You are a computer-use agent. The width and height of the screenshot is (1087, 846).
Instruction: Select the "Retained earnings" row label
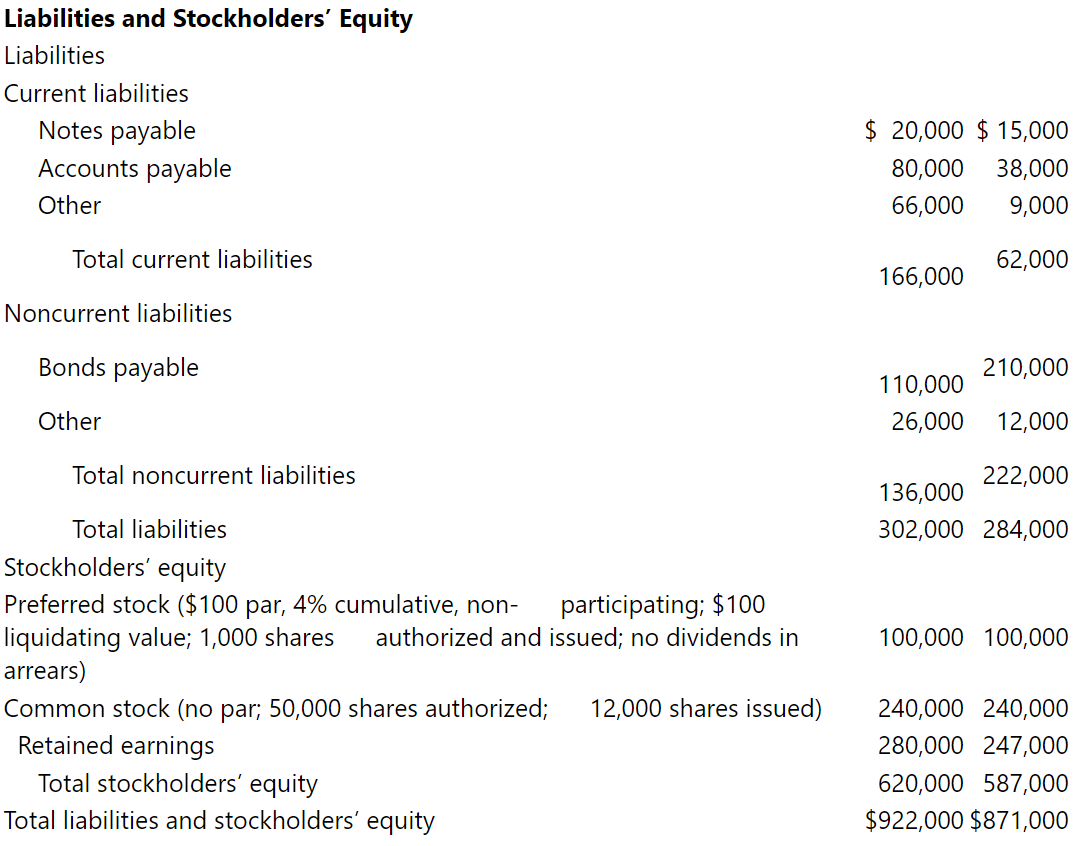coord(116,746)
